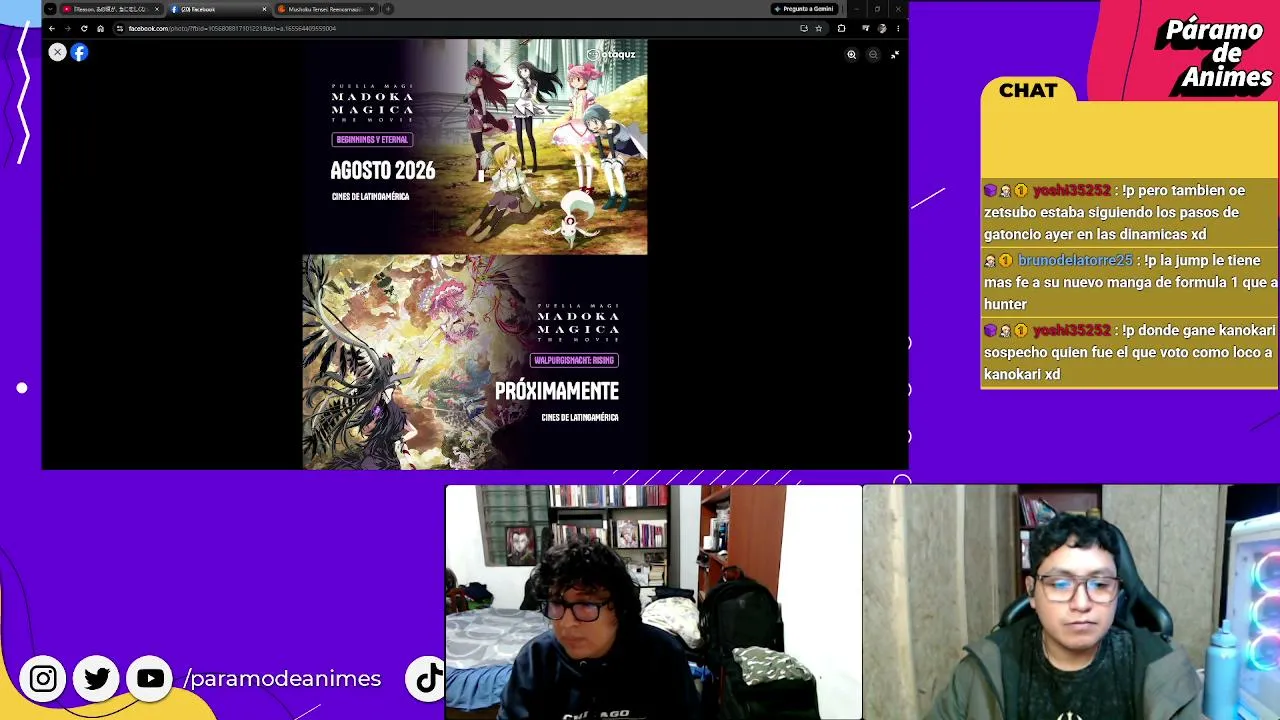Click the otaquz watermark logo
Screen dimensions: 1280x720
[611, 54]
